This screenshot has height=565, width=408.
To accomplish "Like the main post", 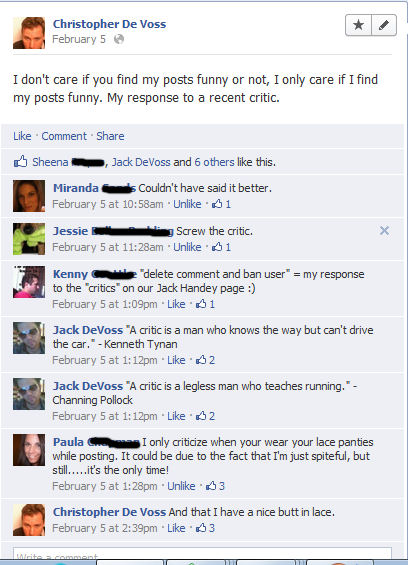I will (x=22, y=136).
